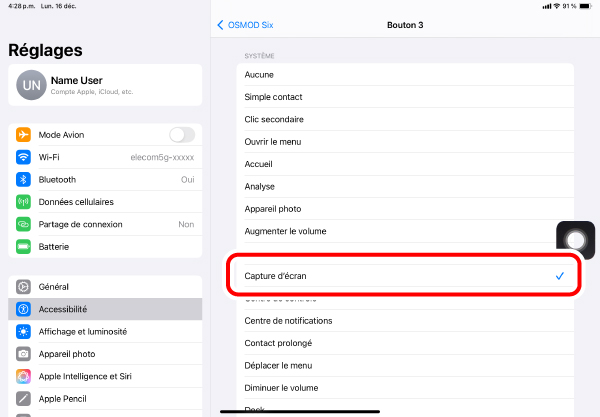Tap the Affichage et luminosité icon
Screen dimensions: 600x417
tap(24, 332)
